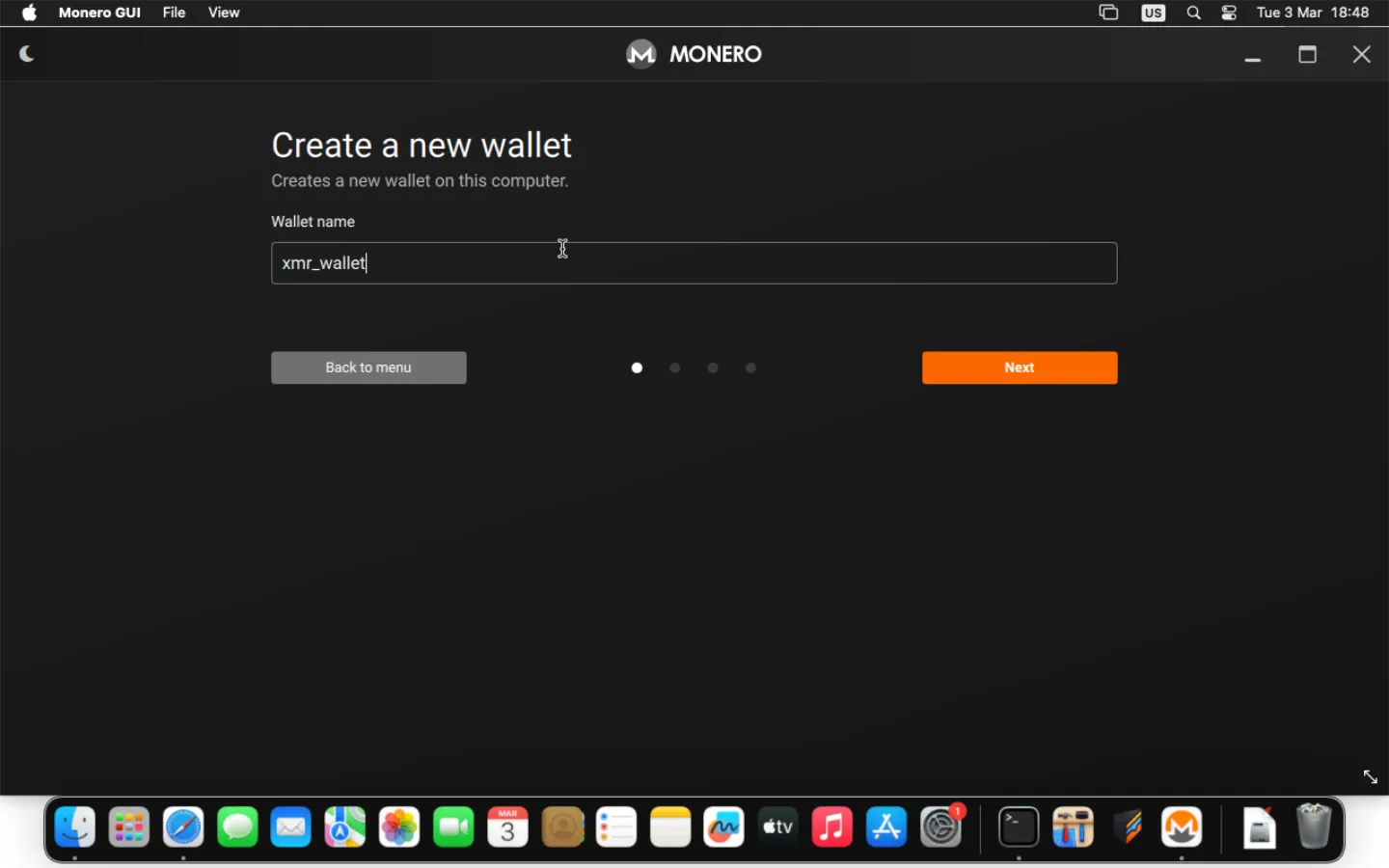Open FaceTime from the dock
Viewport: 1389px width, 868px height.
click(454, 827)
